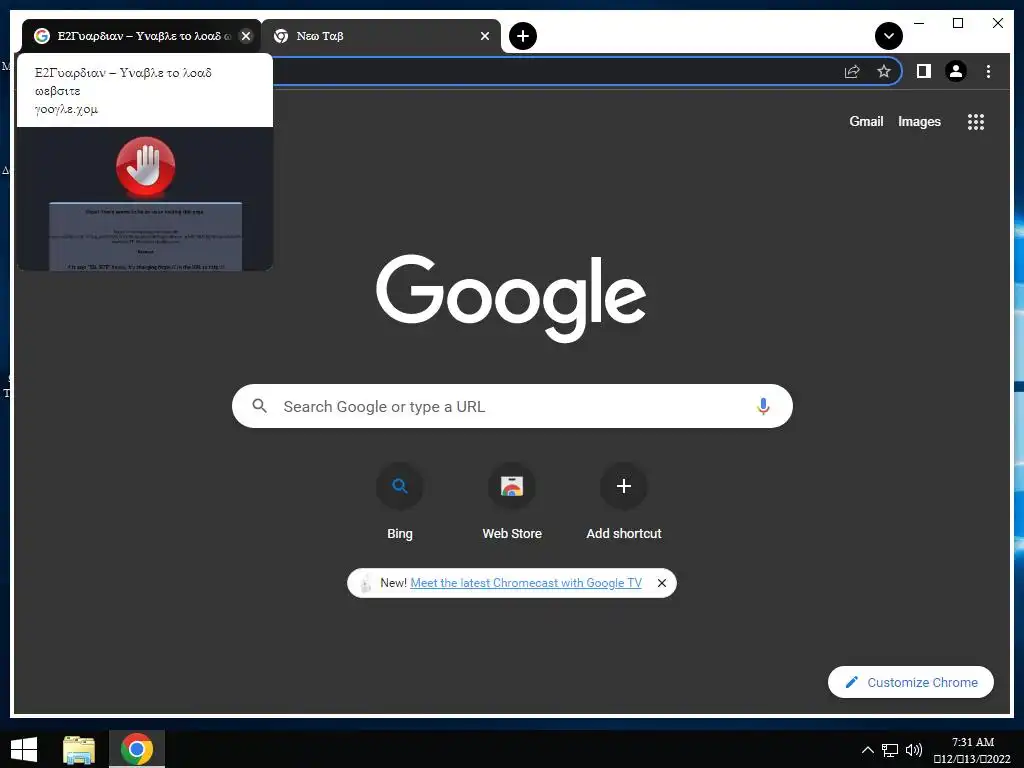Close the New Tab tab
This screenshot has width=1024, height=768.
(x=485, y=36)
